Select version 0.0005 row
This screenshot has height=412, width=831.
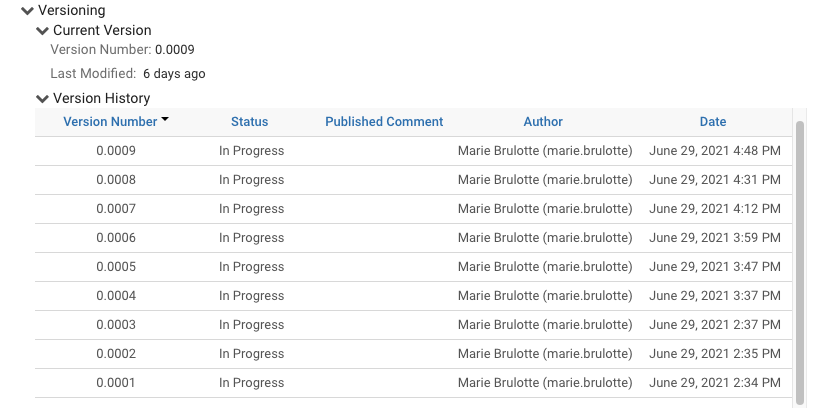(116, 267)
